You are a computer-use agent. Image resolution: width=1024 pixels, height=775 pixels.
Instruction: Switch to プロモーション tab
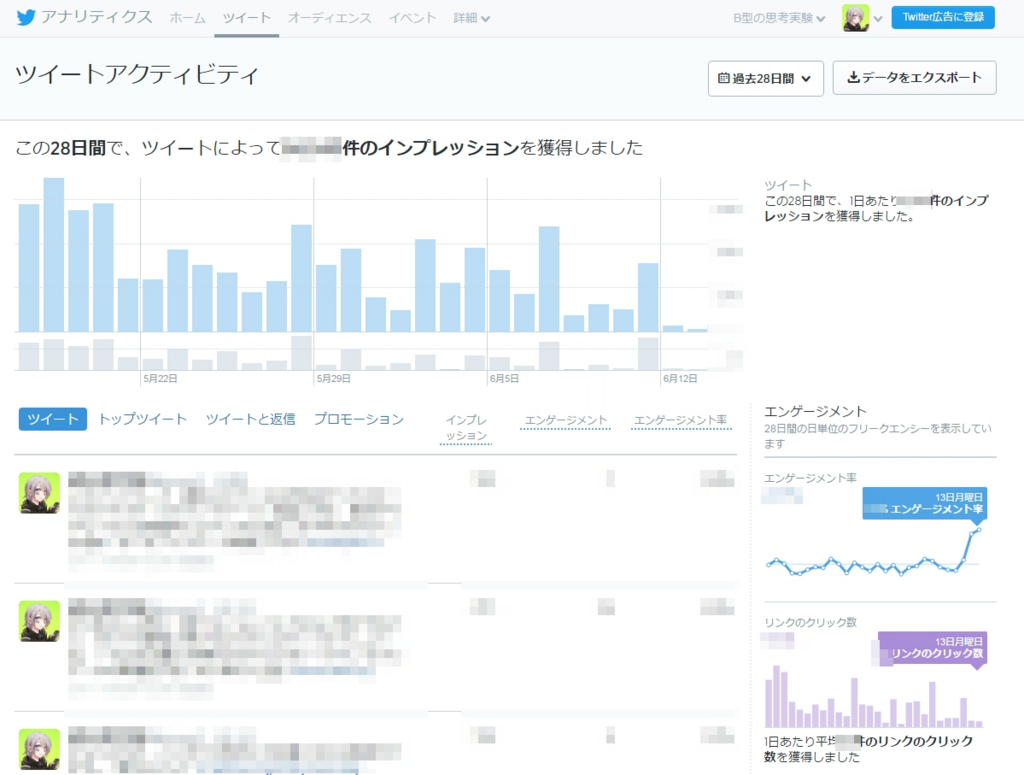tap(359, 419)
